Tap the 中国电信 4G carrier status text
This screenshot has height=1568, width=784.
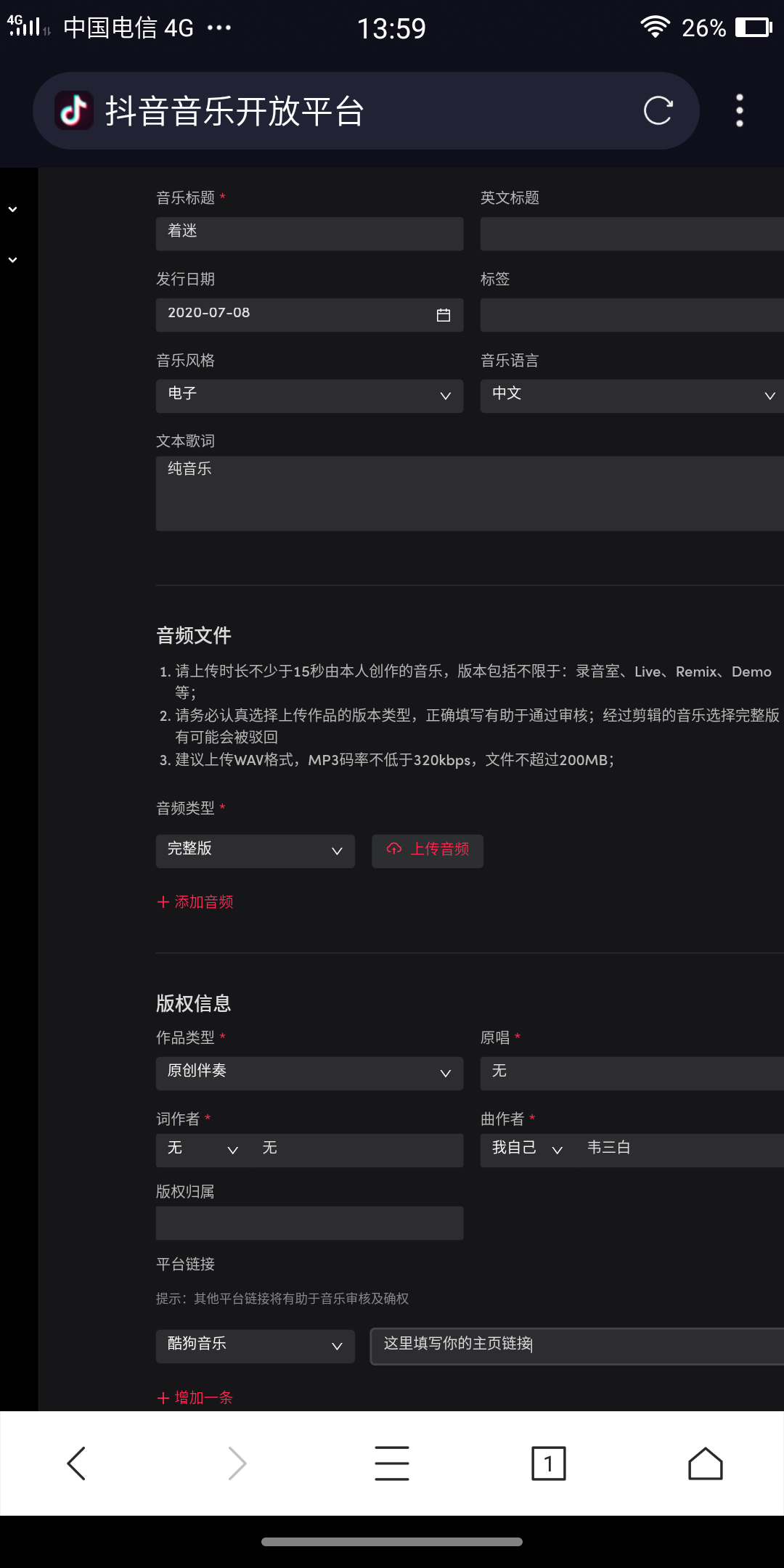pyautogui.click(x=128, y=28)
